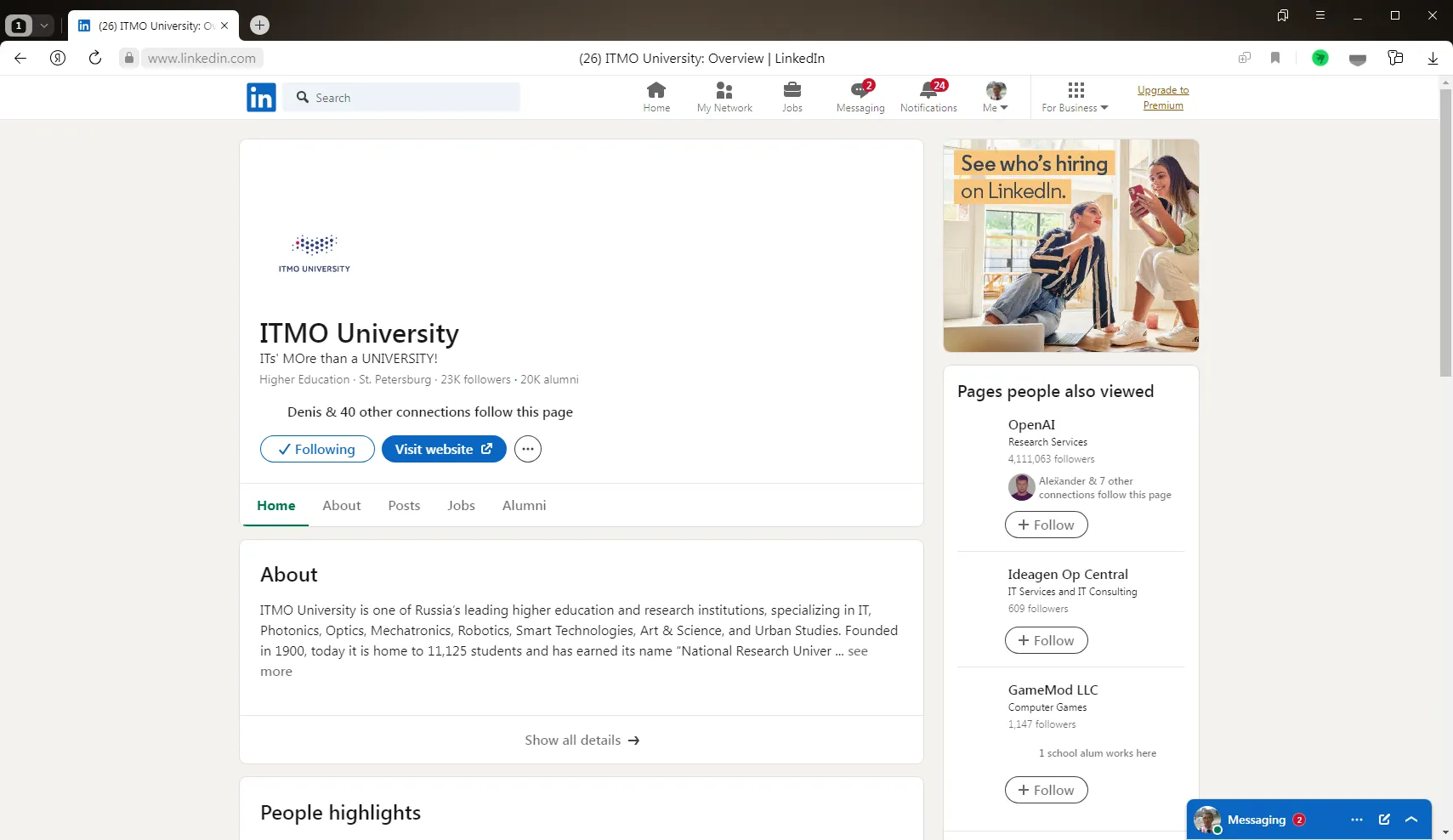1453x840 pixels.
Task: Switch to the Alumni tab
Action: click(525, 505)
